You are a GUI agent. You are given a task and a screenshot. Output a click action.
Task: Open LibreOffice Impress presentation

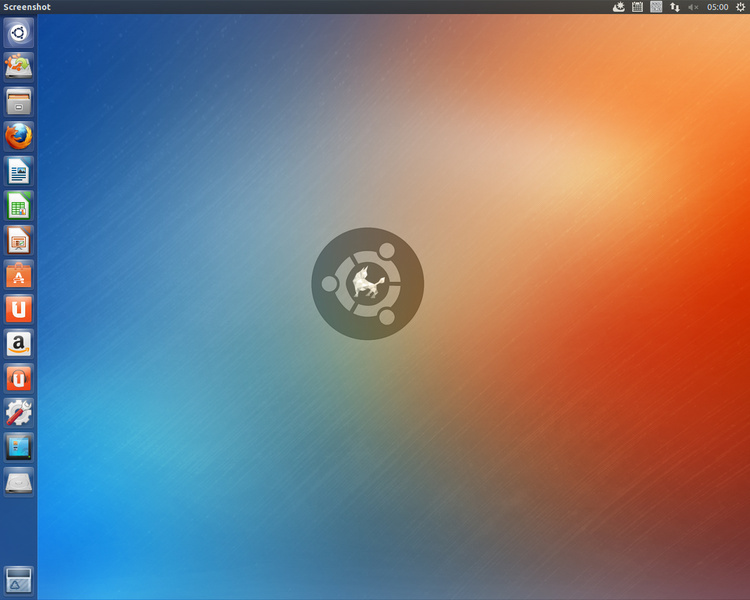click(x=19, y=240)
